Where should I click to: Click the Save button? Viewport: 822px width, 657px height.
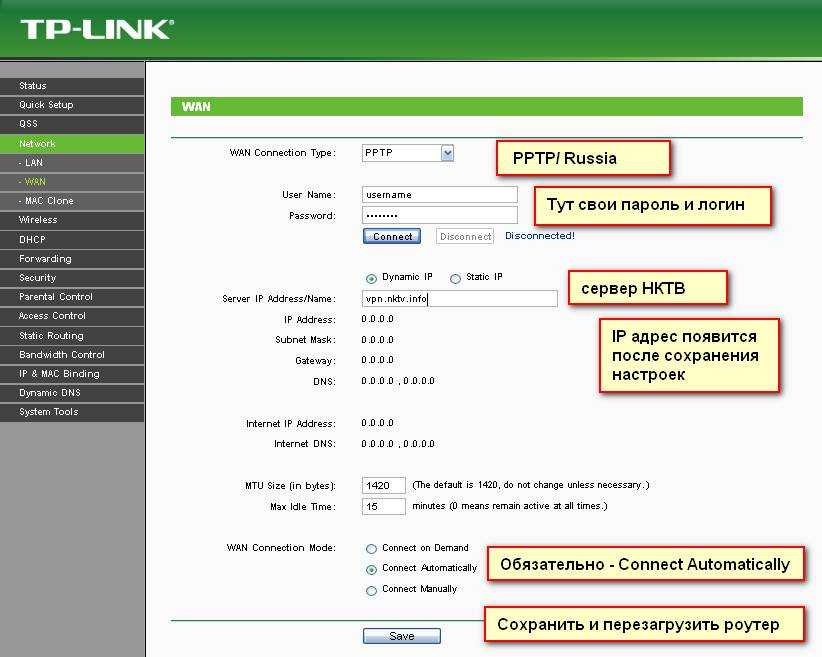[402, 636]
